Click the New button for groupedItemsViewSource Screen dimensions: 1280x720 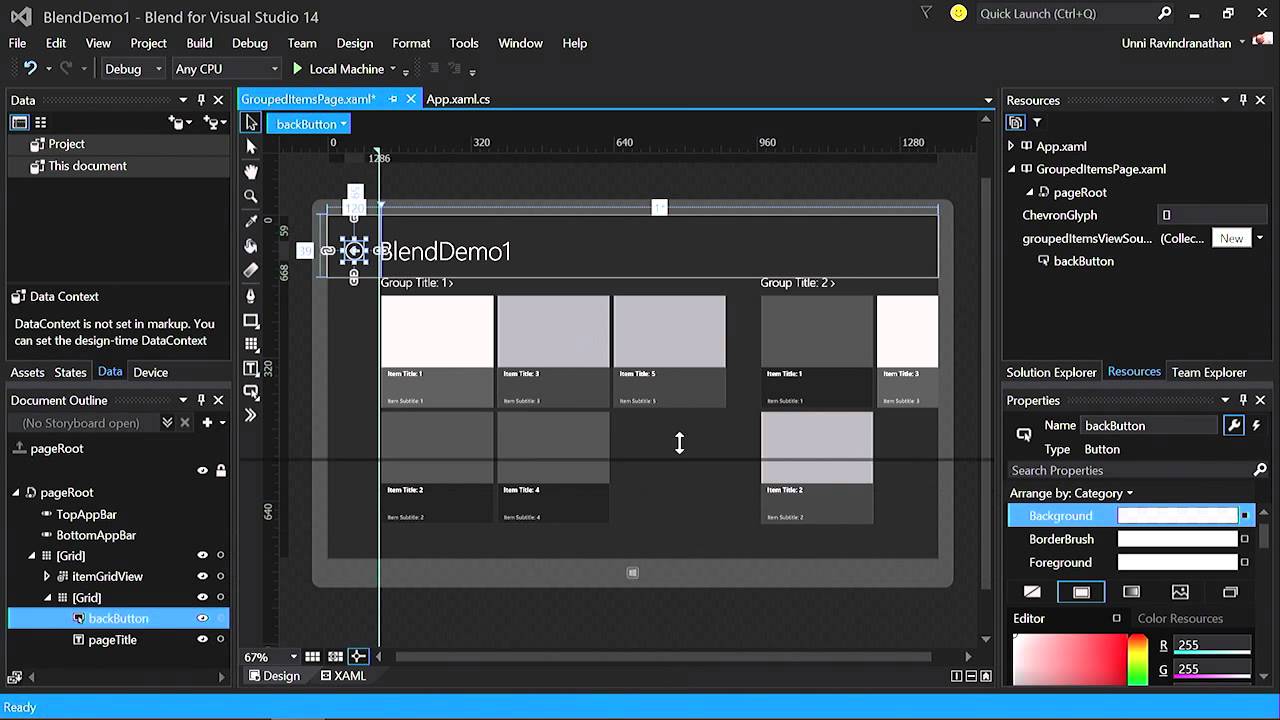[1231, 238]
